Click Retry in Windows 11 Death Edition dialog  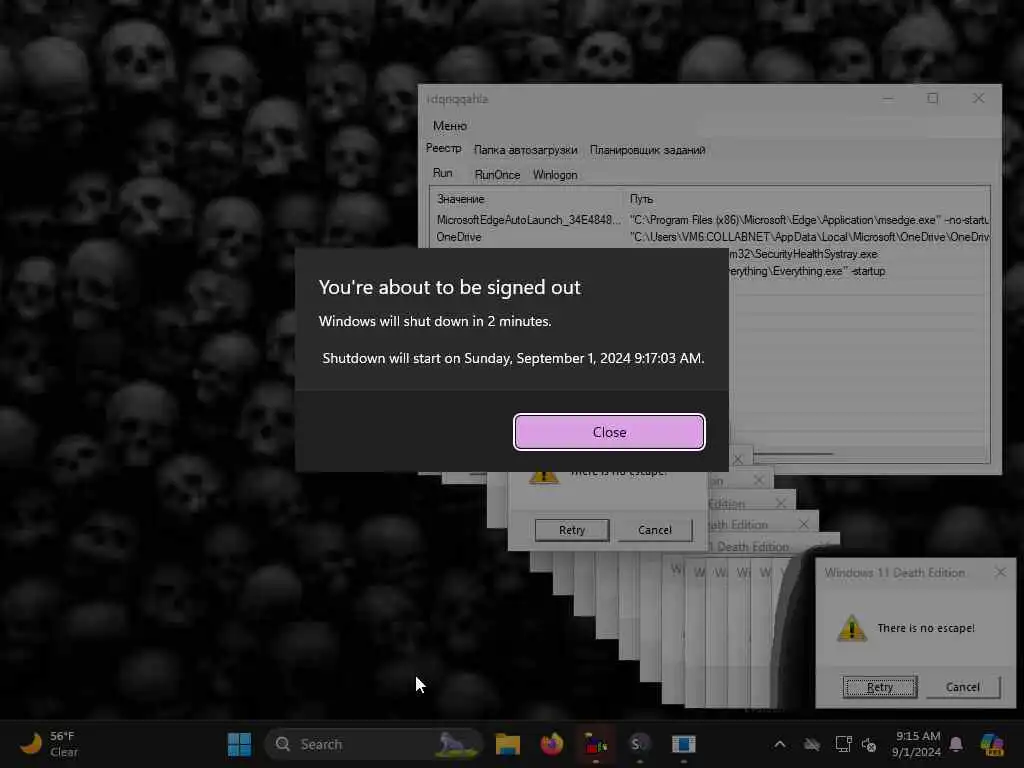click(880, 686)
